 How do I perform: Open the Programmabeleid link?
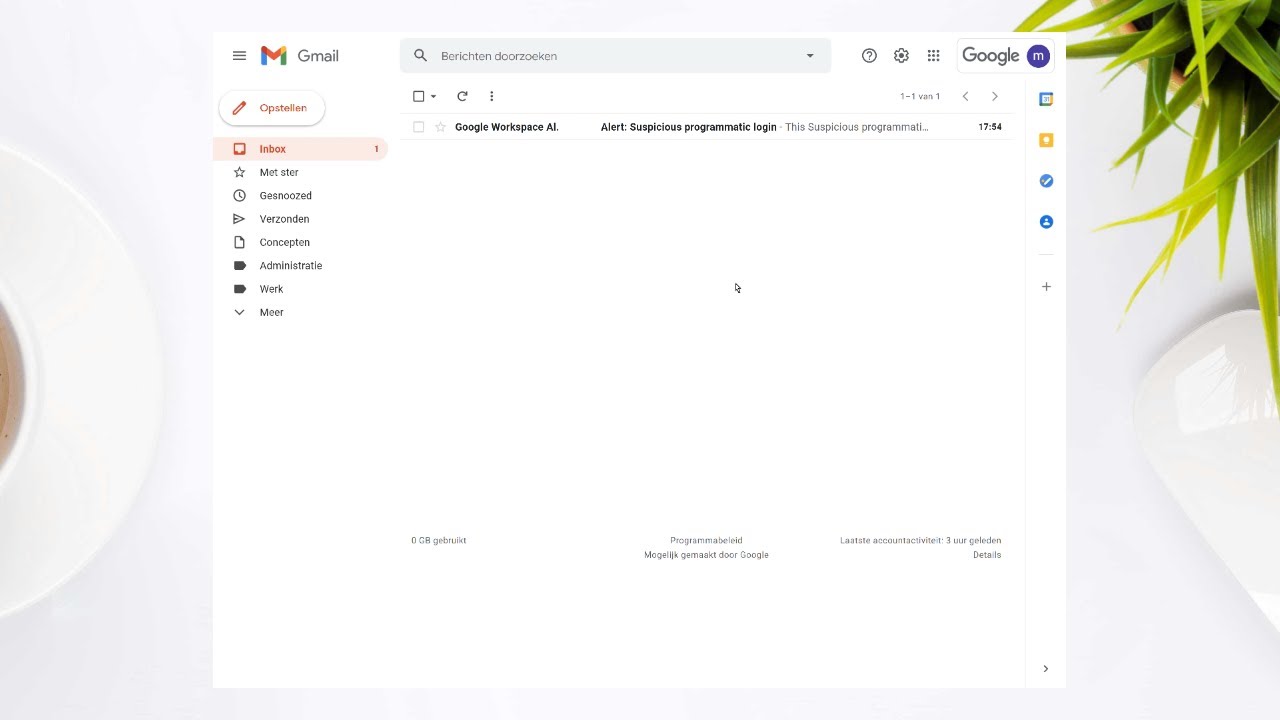(706, 541)
